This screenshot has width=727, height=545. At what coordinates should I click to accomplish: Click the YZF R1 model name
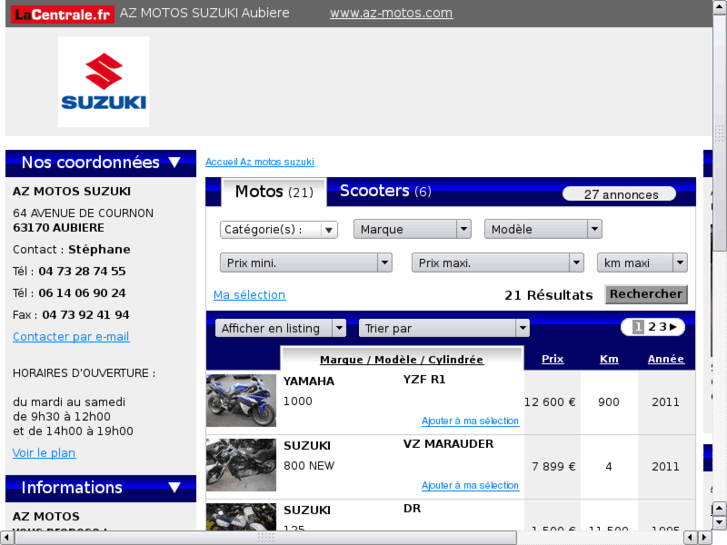point(424,379)
